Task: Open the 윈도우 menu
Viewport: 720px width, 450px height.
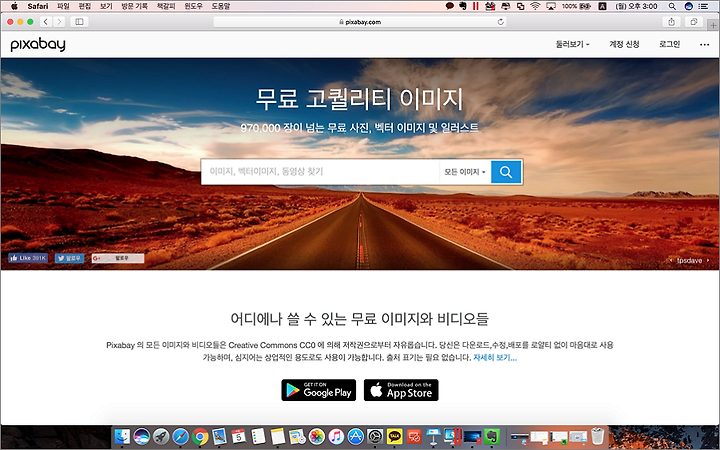Action: click(193, 6)
